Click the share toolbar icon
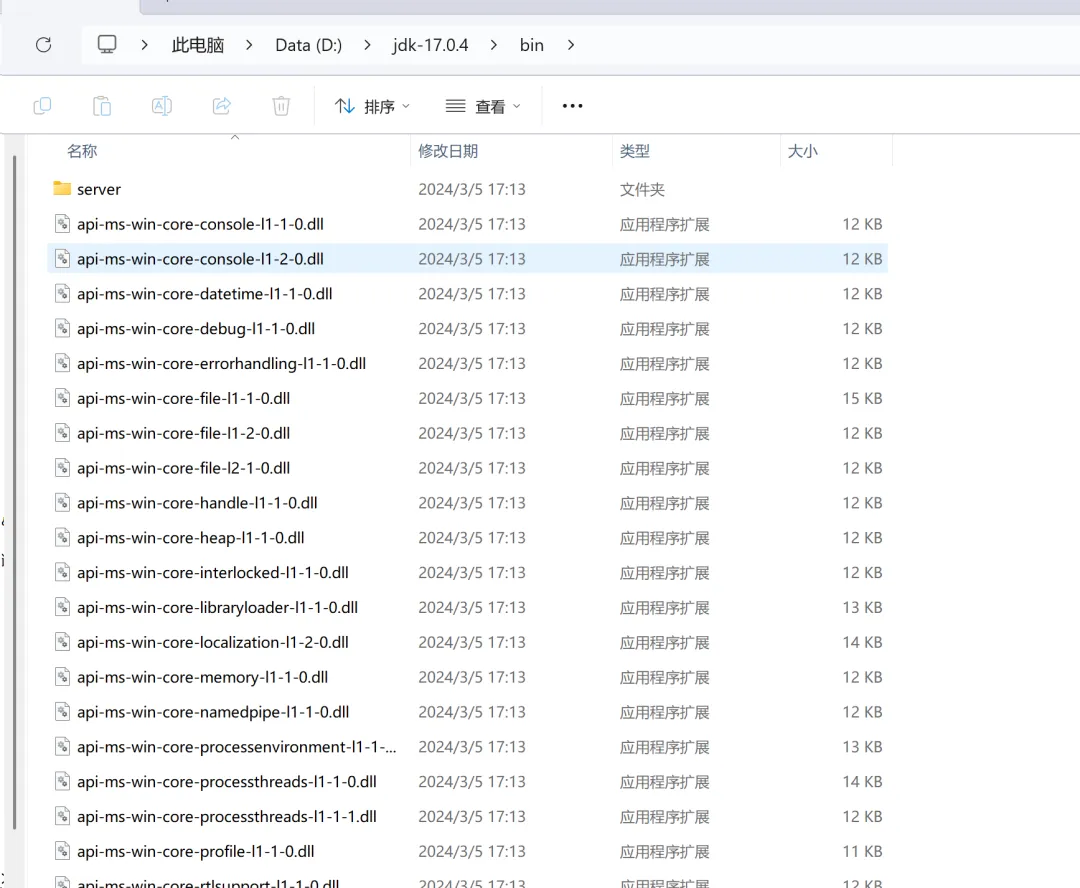The width and height of the screenshot is (1080, 888). tap(221, 106)
